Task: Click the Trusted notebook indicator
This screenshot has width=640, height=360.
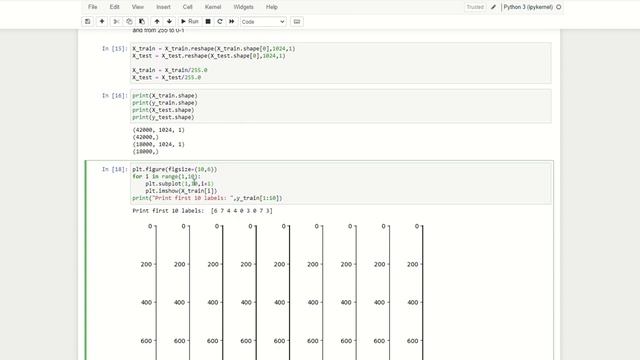Action: coord(475,7)
